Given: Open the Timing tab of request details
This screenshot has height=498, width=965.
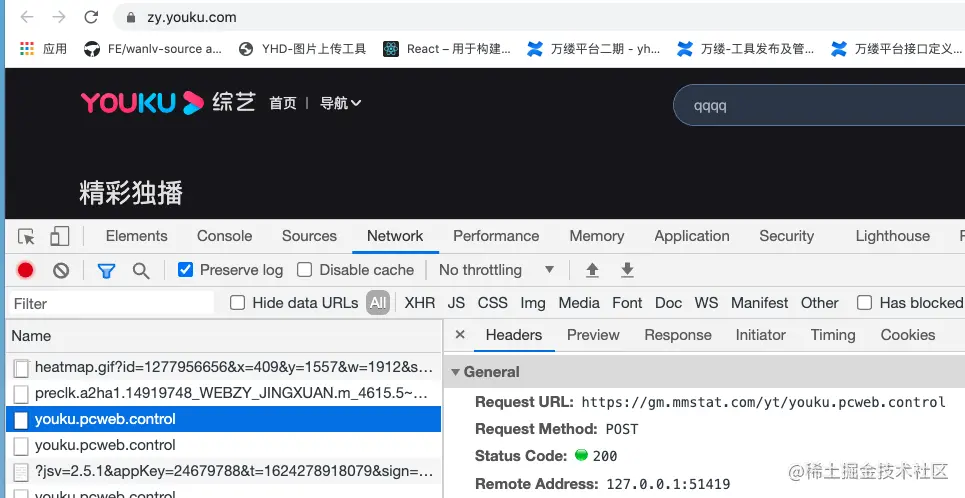Looking at the screenshot, I should coord(833,335).
